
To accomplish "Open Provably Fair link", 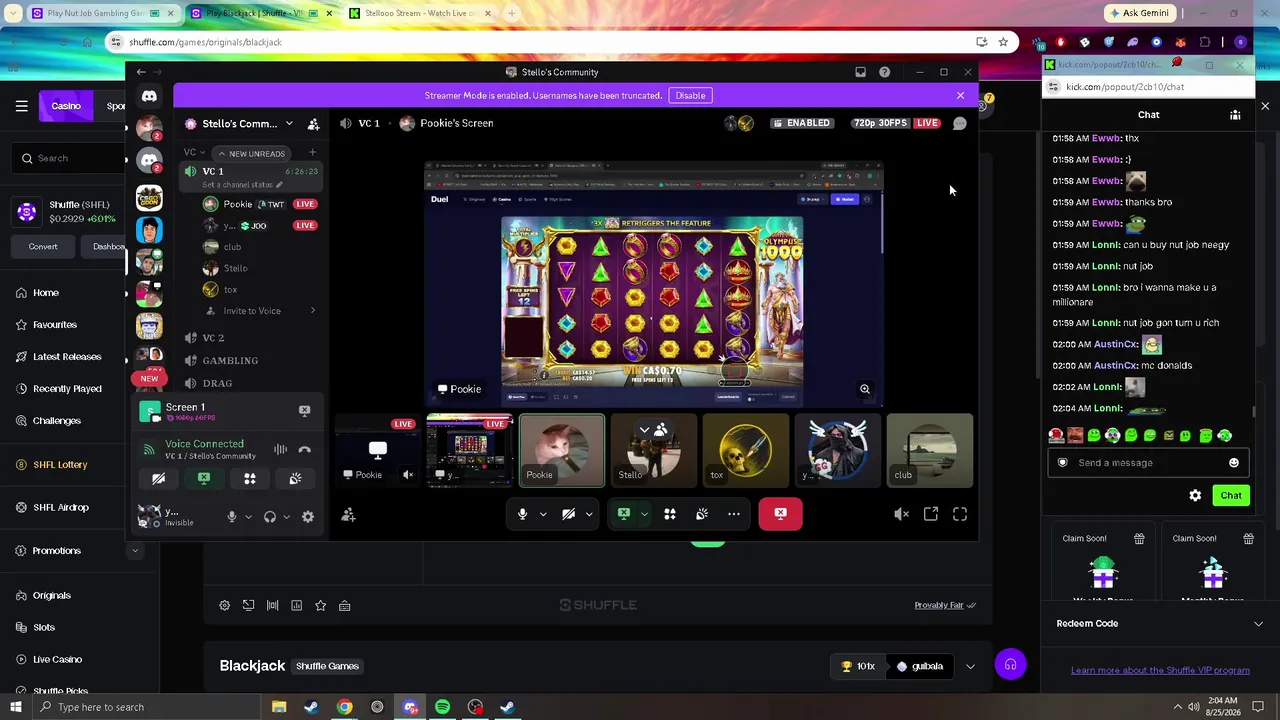I will tap(944, 605).
